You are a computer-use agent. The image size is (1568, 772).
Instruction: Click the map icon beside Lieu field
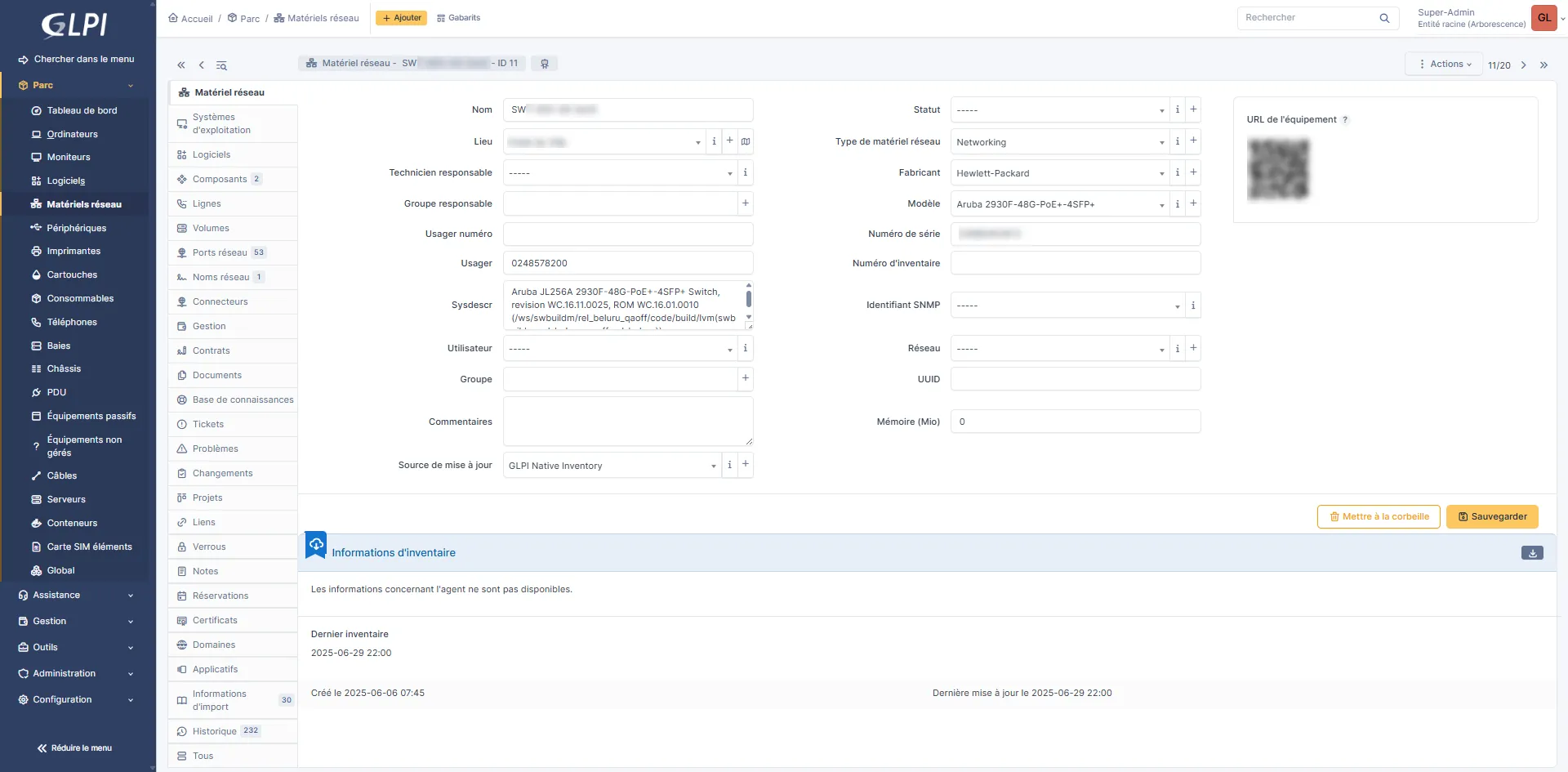click(745, 141)
